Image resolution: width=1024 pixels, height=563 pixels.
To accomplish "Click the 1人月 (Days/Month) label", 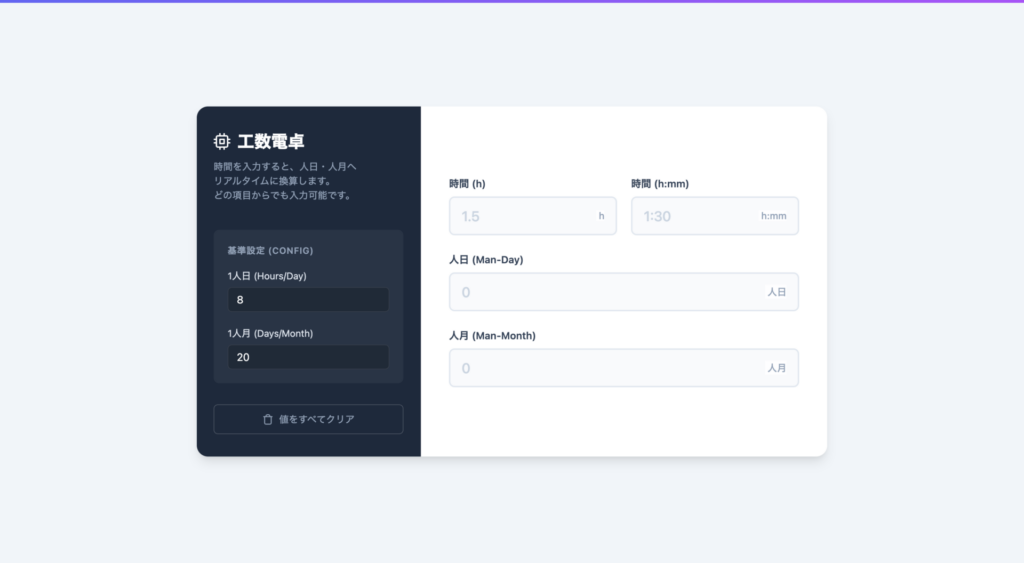I will 270,333.
